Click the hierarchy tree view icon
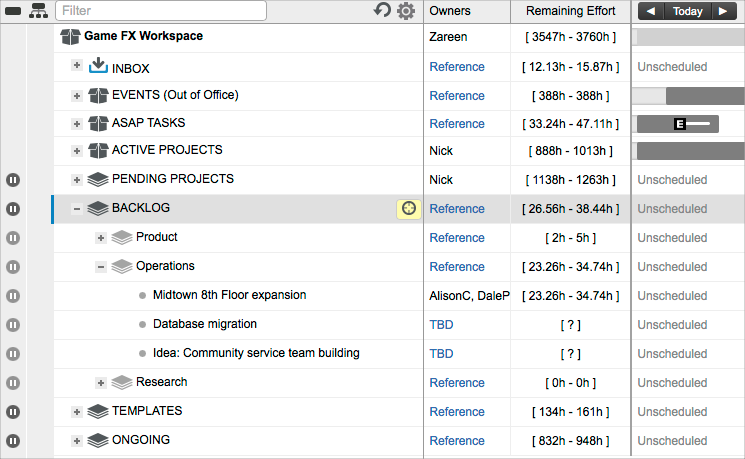This screenshot has height=459, width=745. coord(38,11)
